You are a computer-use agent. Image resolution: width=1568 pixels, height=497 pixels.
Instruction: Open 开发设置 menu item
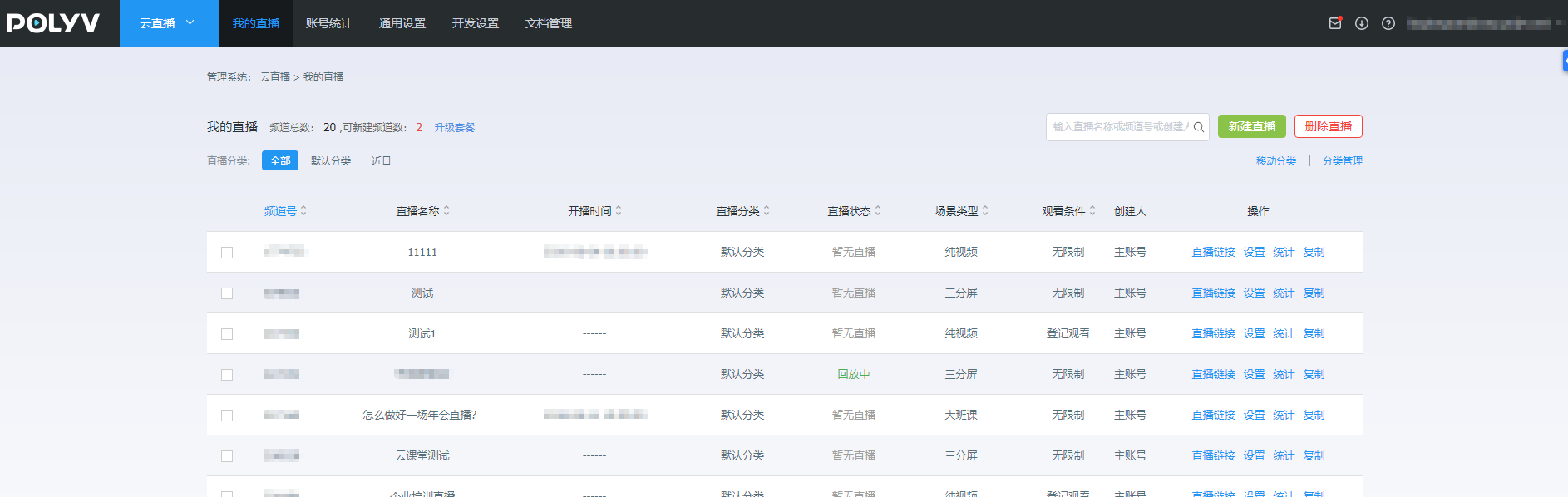(x=475, y=23)
